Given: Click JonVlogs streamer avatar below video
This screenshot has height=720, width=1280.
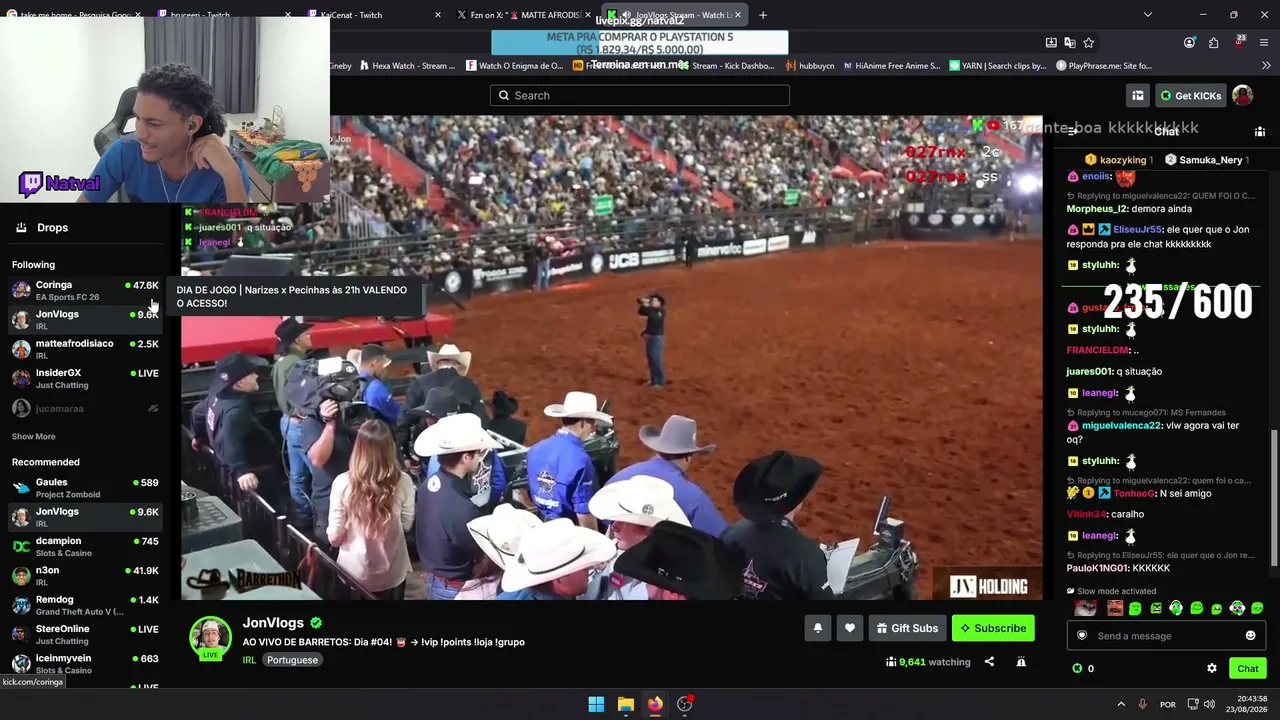Looking at the screenshot, I should click(x=211, y=638).
